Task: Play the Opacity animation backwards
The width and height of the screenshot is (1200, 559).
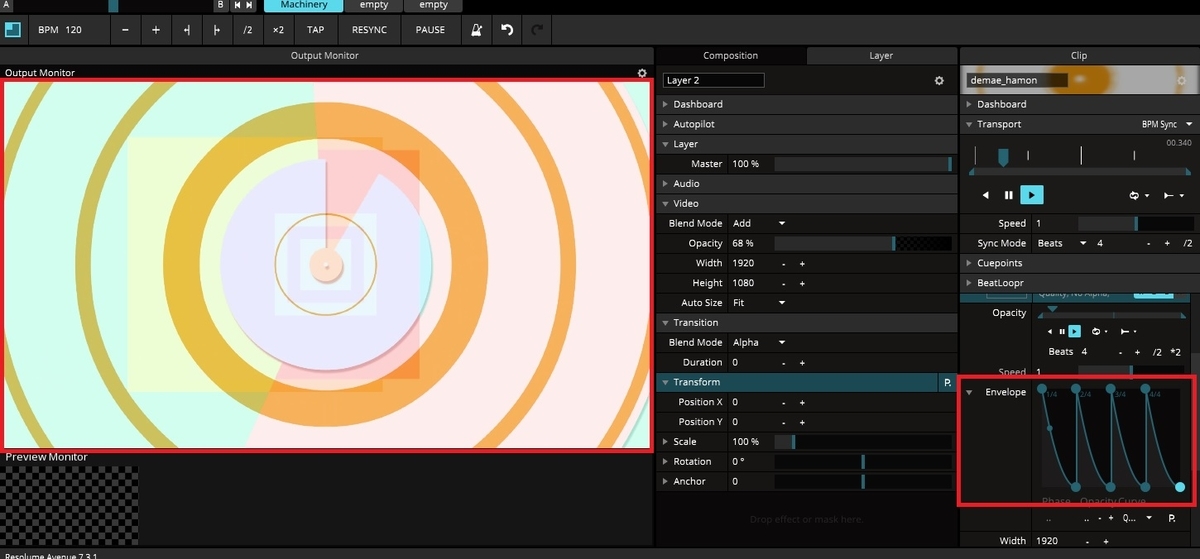Action: click(1050, 331)
